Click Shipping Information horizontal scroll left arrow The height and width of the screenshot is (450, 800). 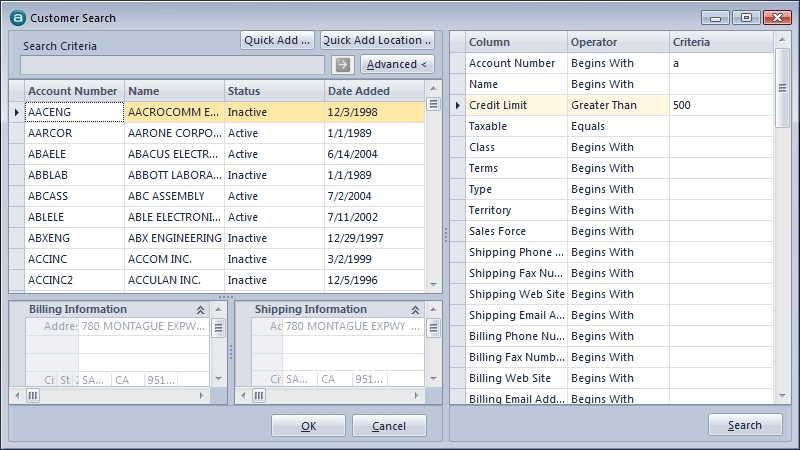point(243,395)
